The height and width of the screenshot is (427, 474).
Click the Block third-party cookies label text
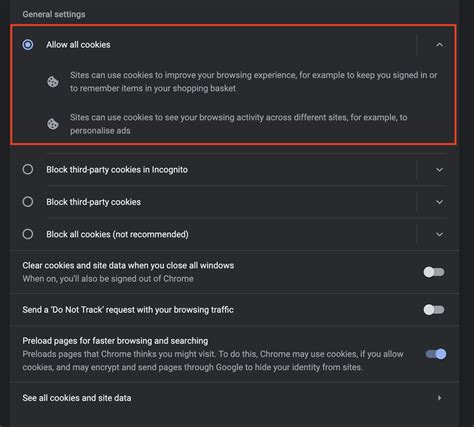(x=93, y=202)
